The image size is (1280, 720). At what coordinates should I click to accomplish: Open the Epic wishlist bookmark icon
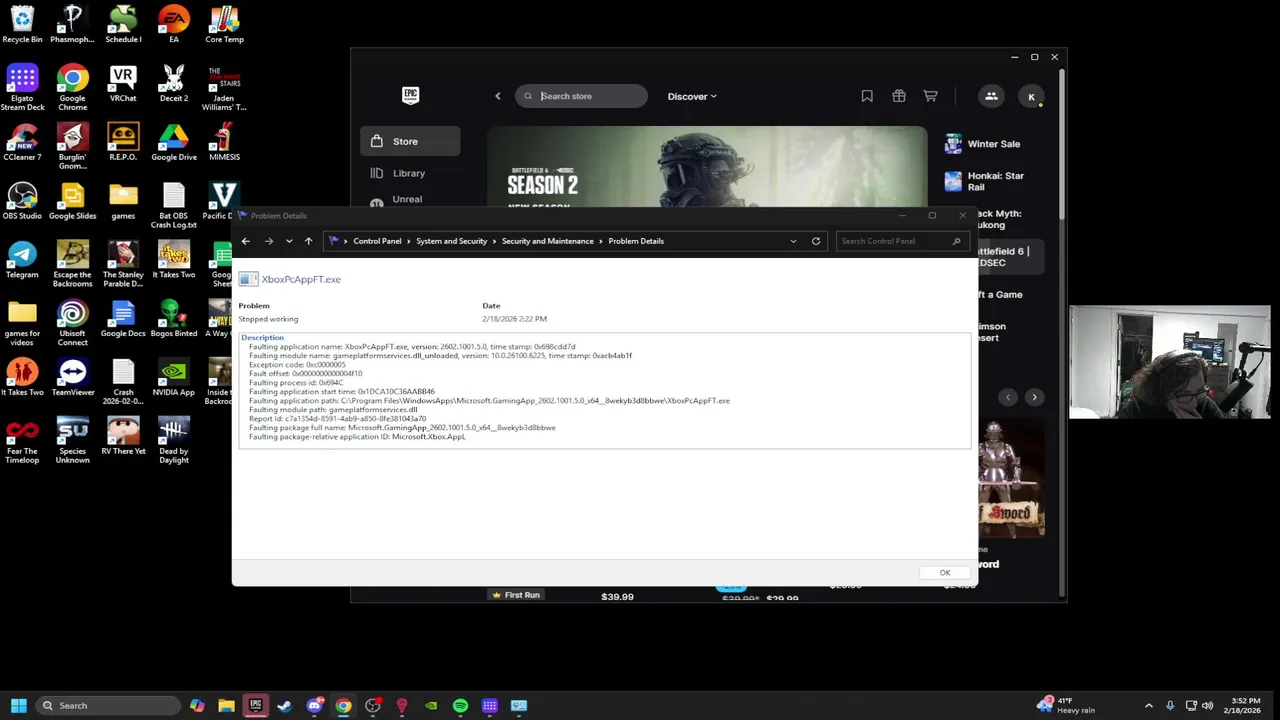click(867, 96)
